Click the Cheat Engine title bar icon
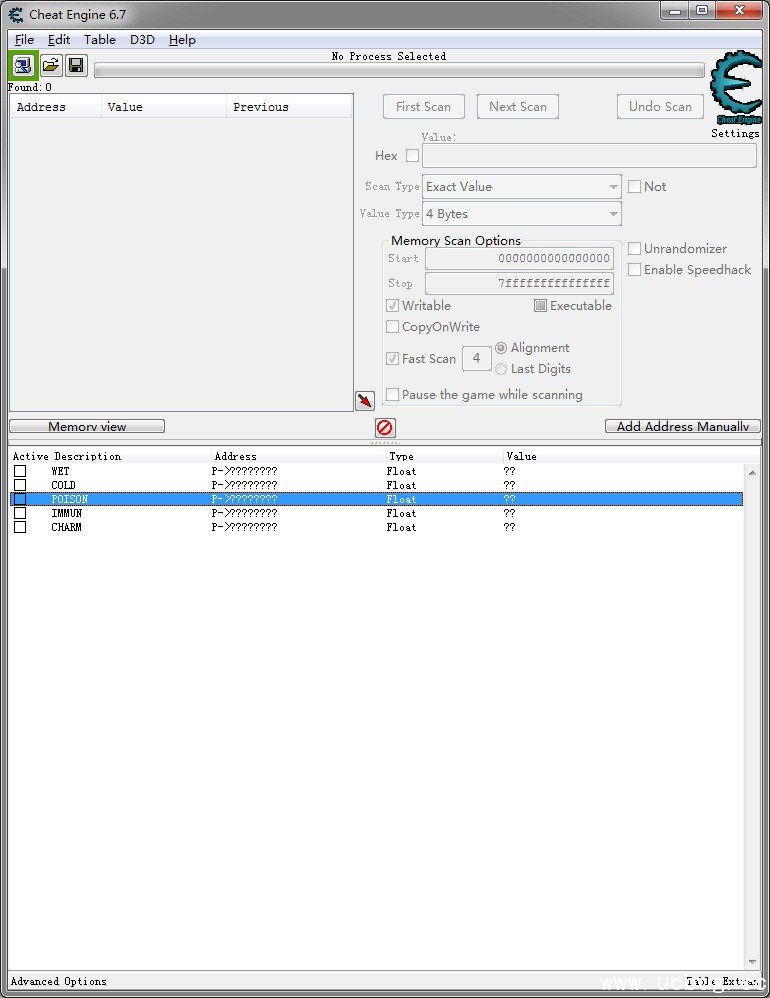 point(16,15)
